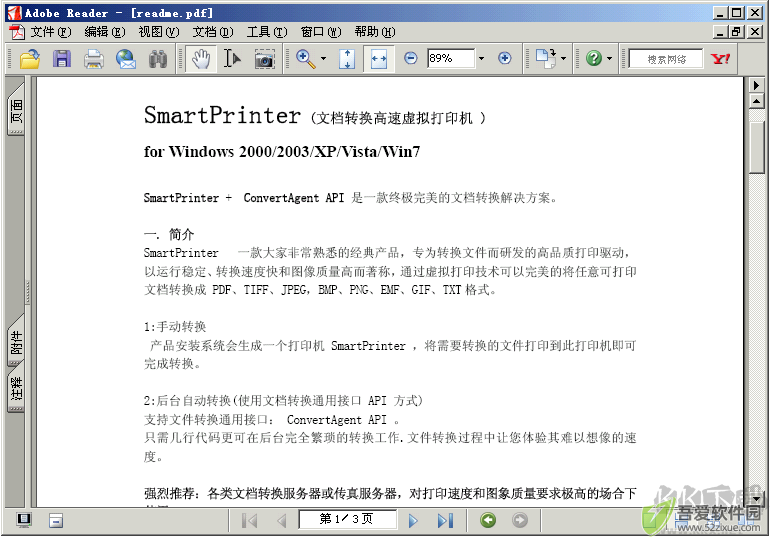Click the text "1:手动转换"
Screen dimensions: 770x537
tap(175, 327)
